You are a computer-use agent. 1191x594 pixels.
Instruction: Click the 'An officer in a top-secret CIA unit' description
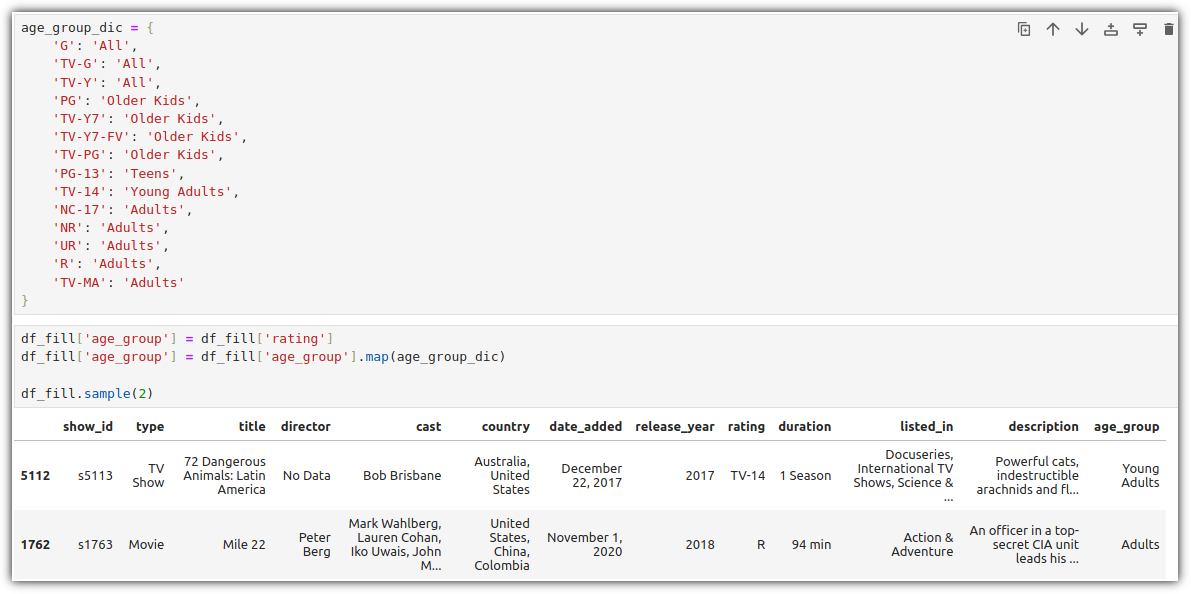click(1024, 545)
